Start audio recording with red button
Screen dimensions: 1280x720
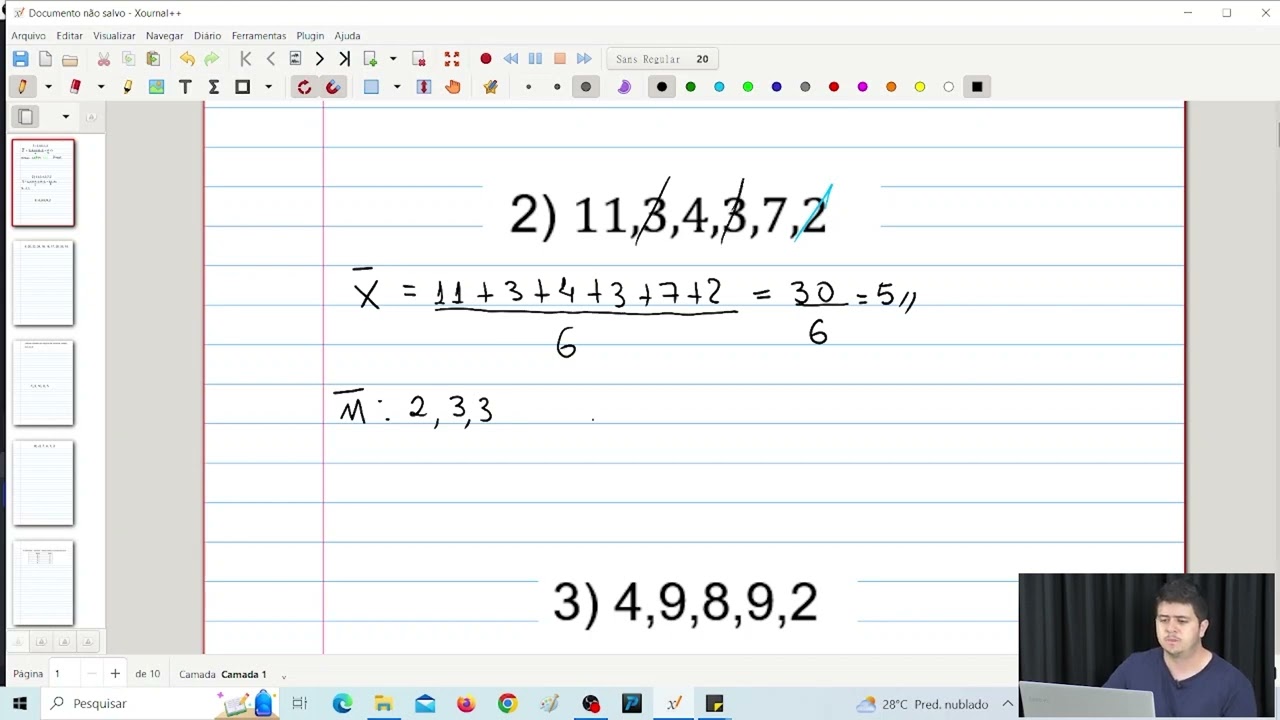click(x=486, y=59)
